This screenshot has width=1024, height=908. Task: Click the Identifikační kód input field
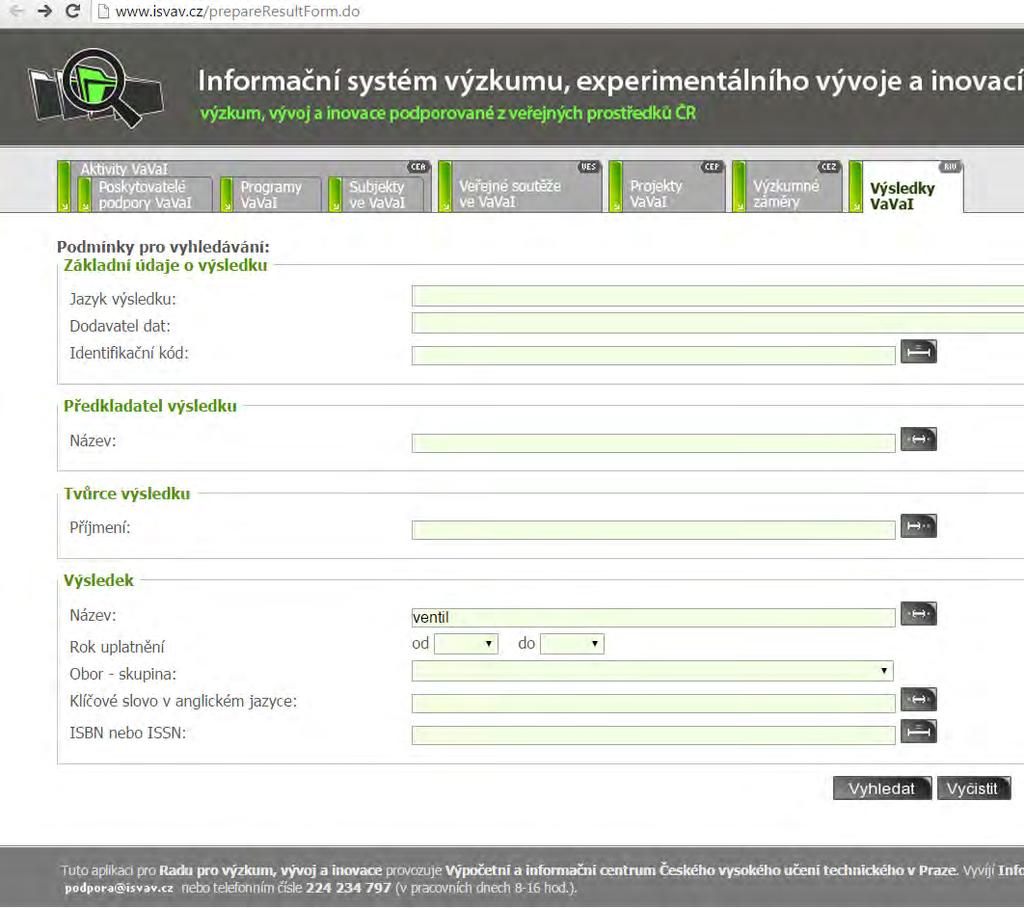click(653, 355)
